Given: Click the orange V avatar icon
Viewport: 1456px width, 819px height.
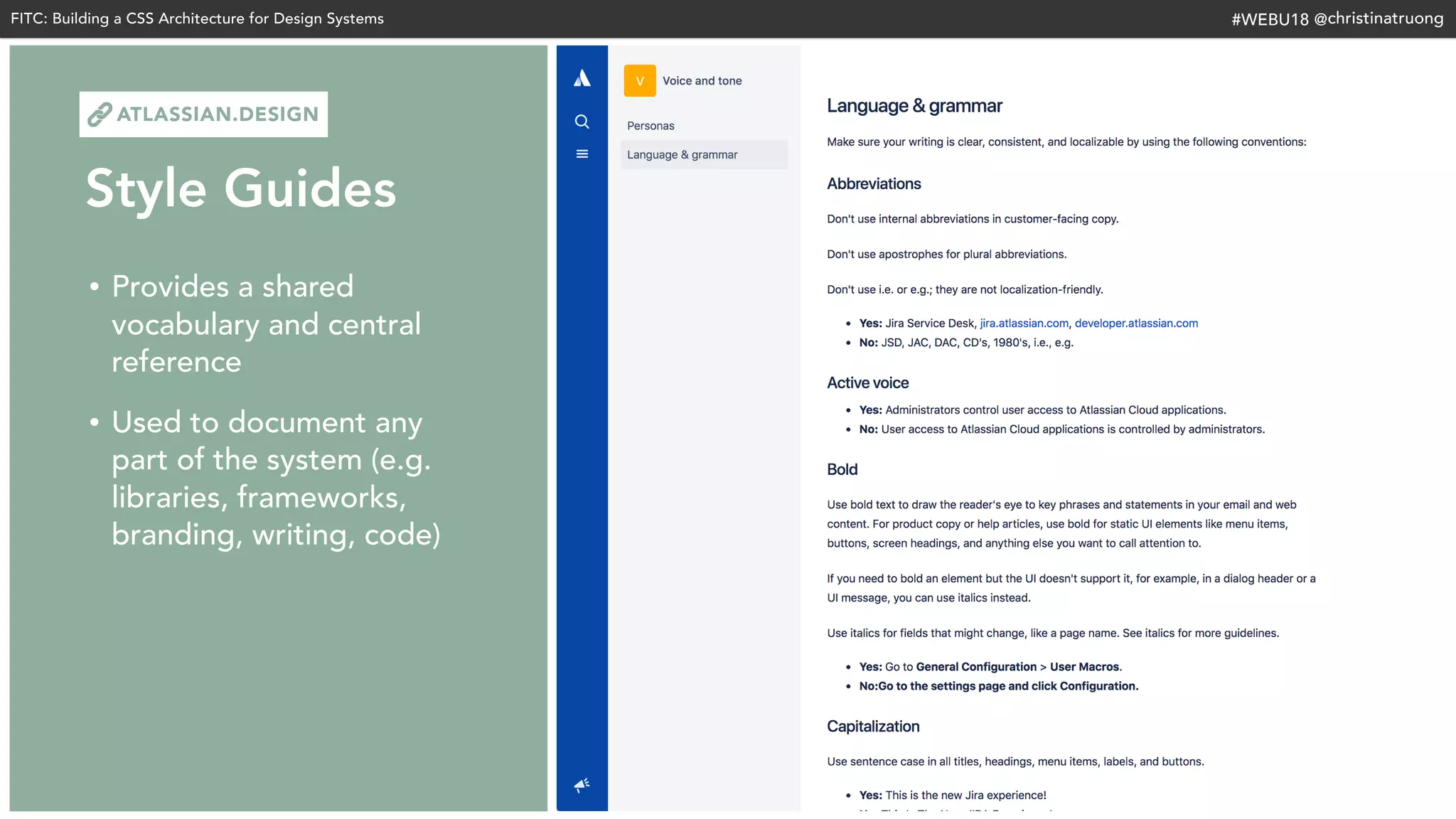Looking at the screenshot, I should tap(640, 81).
